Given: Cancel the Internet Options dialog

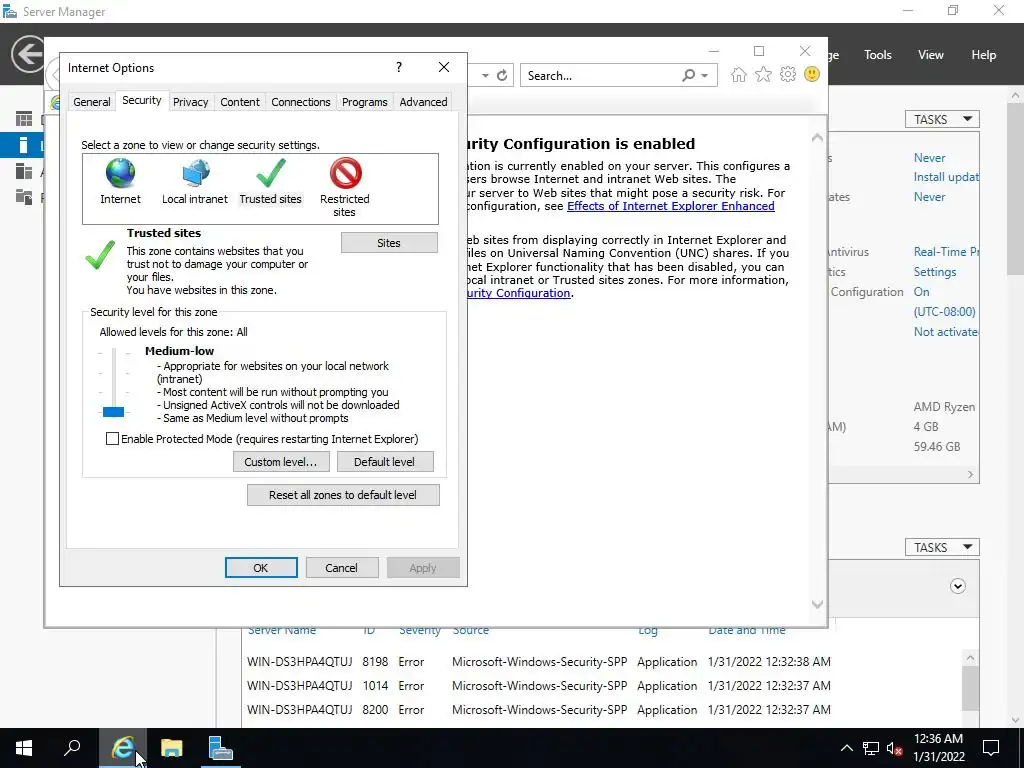Looking at the screenshot, I should [x=342, y=568].
